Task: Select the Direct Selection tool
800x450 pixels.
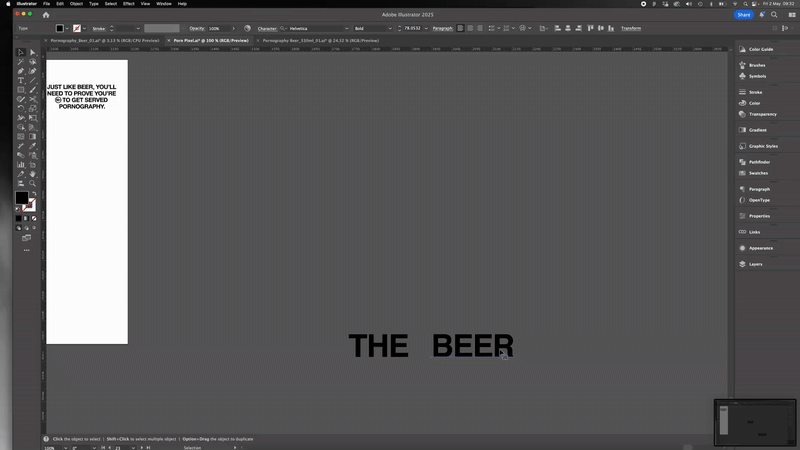Action: 32,52
